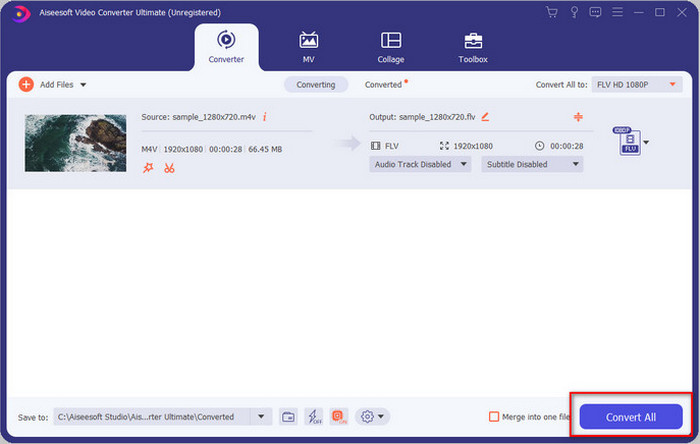Viewport: 700px width, 444px height.
Task: Expand settings gear dropdown arrow
Action: [381, 417]
